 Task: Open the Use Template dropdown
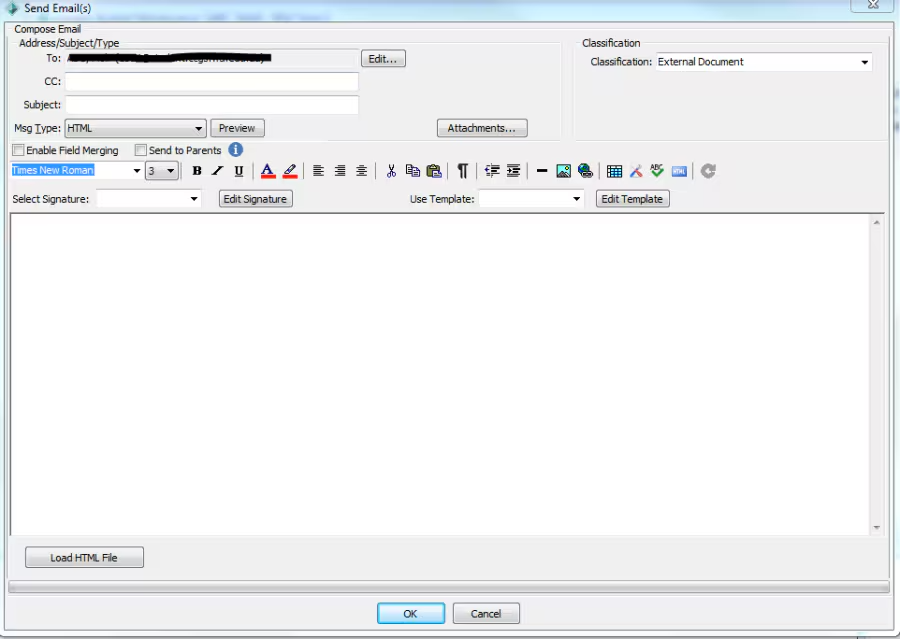click(576, 199)
